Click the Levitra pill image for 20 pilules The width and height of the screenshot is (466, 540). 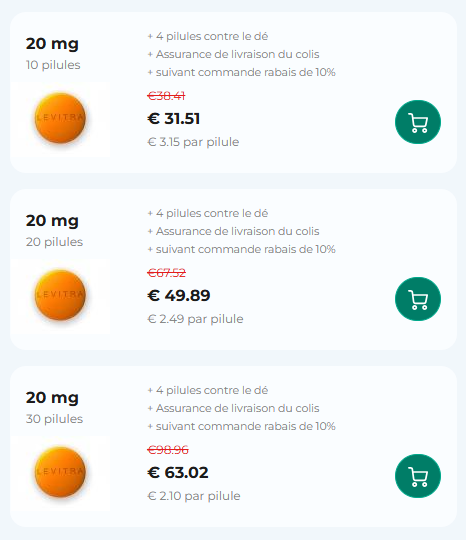[x=60, y=295]
